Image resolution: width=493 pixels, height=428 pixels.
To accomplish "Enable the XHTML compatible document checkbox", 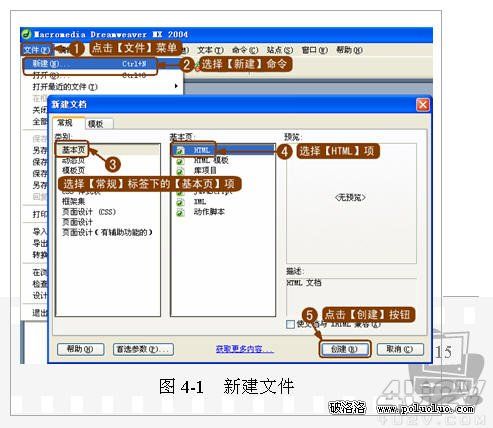I will click(x=290, y=324).
